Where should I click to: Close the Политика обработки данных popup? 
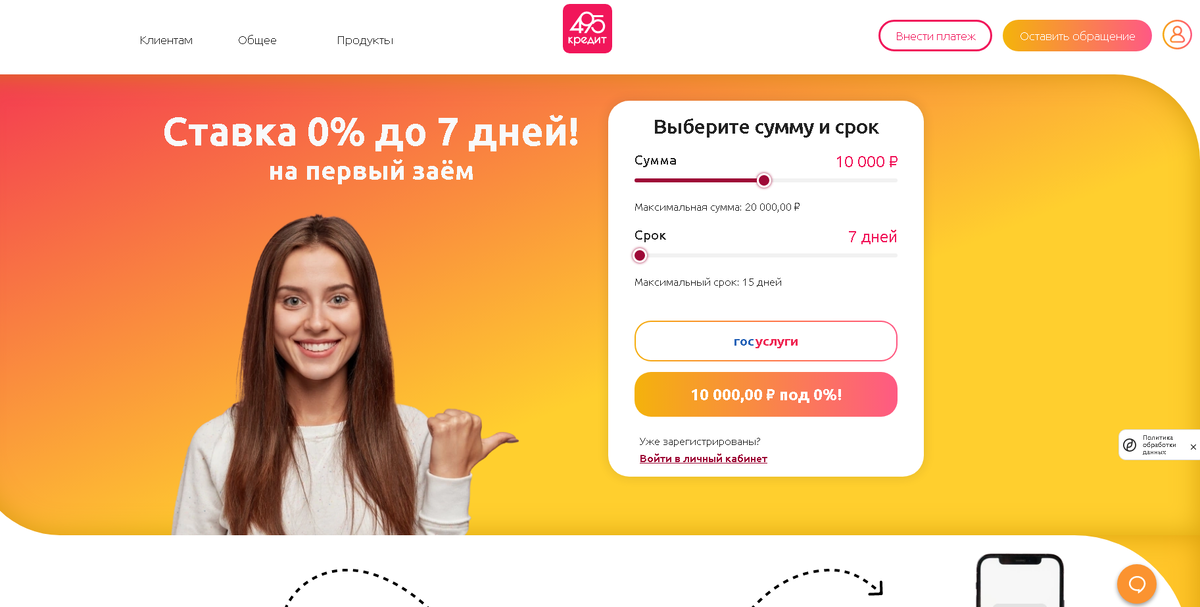click(1192, 447)
